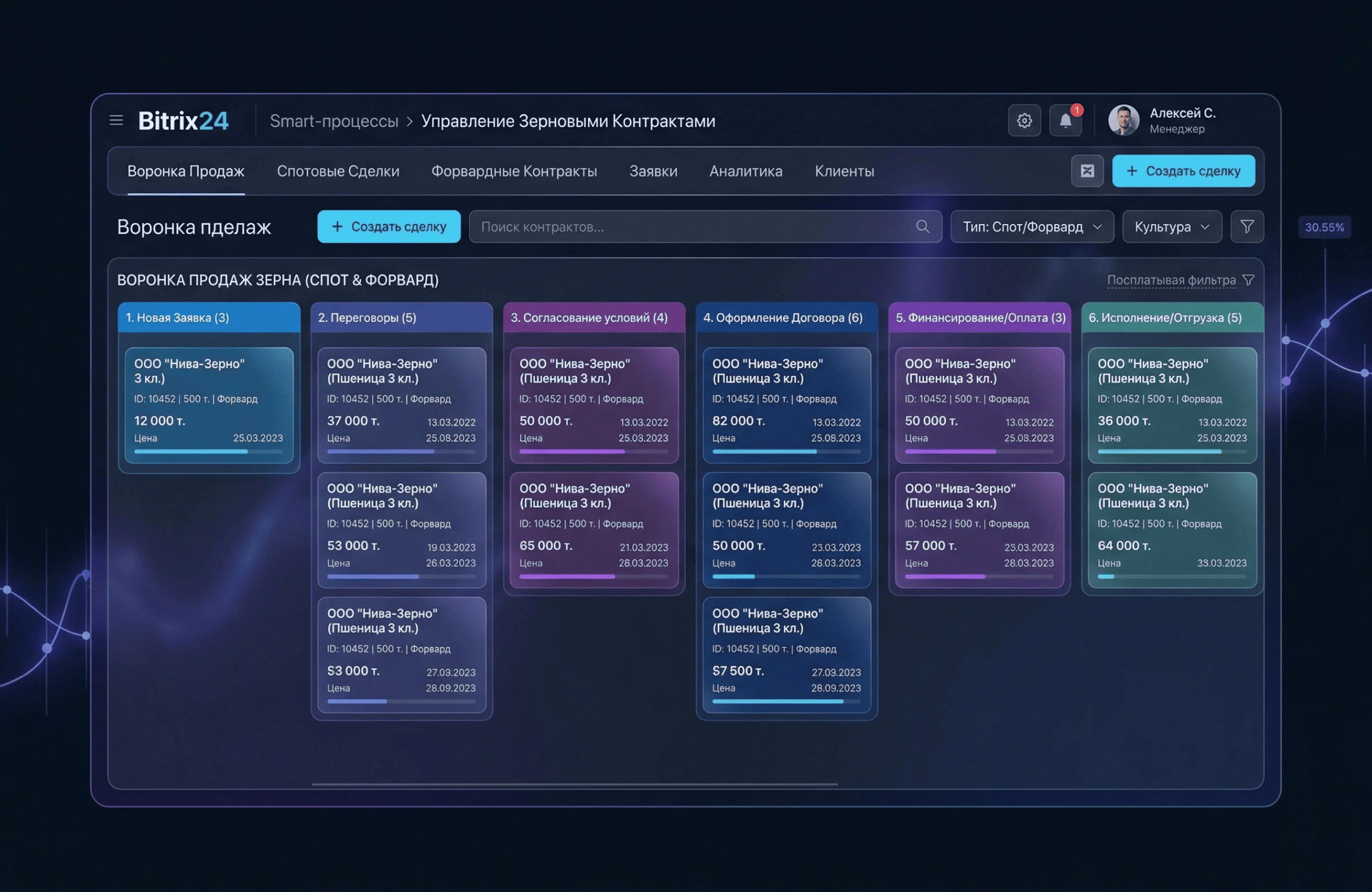
Task: Click top-right Создать сделку button
Action: point(1183,170)
